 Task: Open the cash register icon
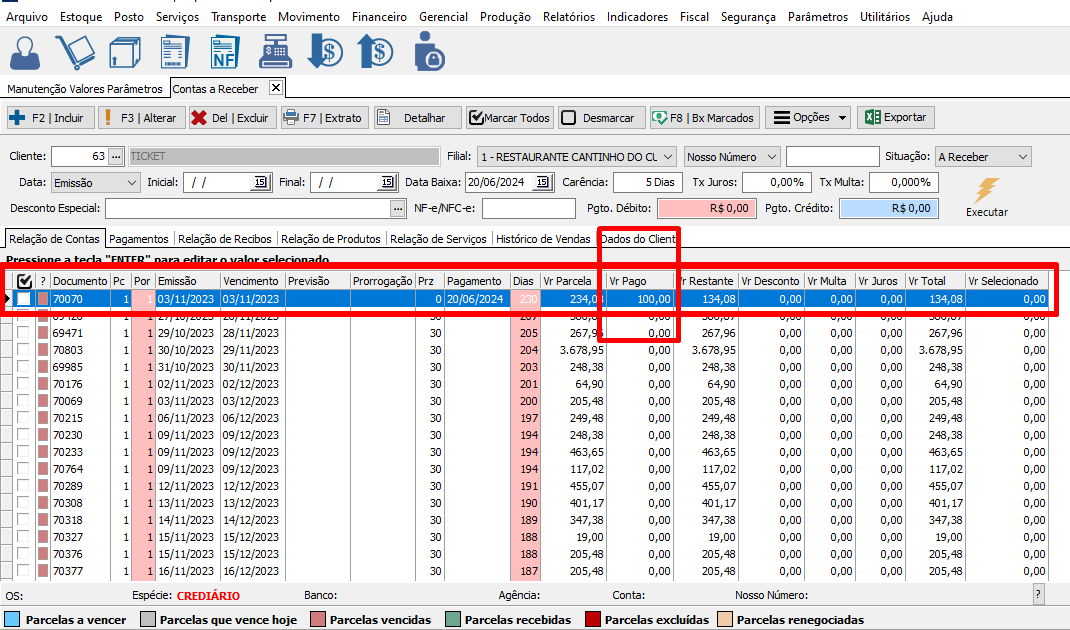[275, 52]
